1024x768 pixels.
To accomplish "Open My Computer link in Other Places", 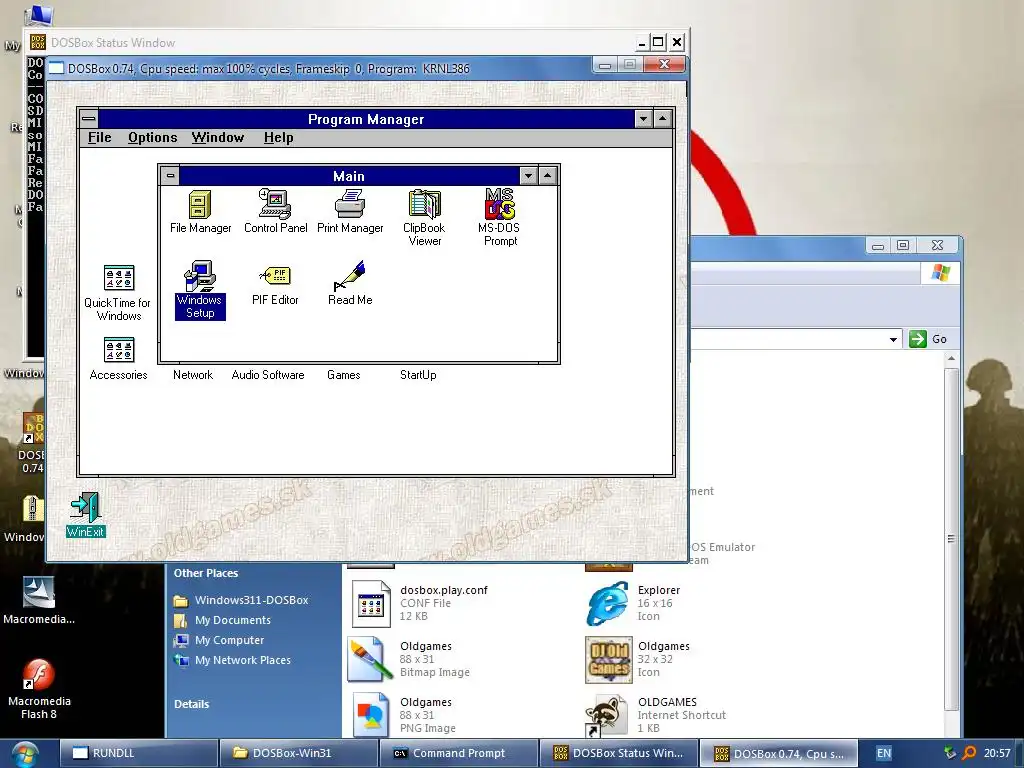I will coord(219,641).
